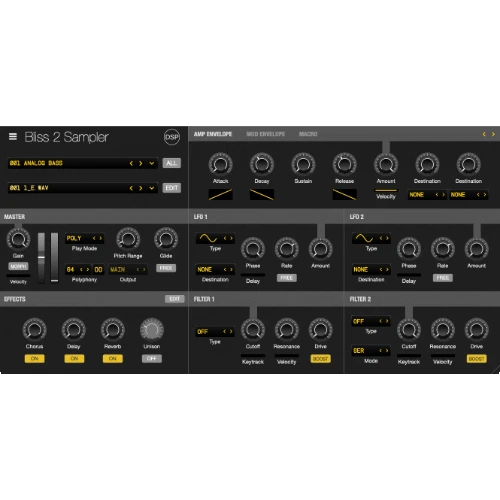
Task: Switch to the AMP ENVELOPE tab
Action: click(x=213, y=134)
